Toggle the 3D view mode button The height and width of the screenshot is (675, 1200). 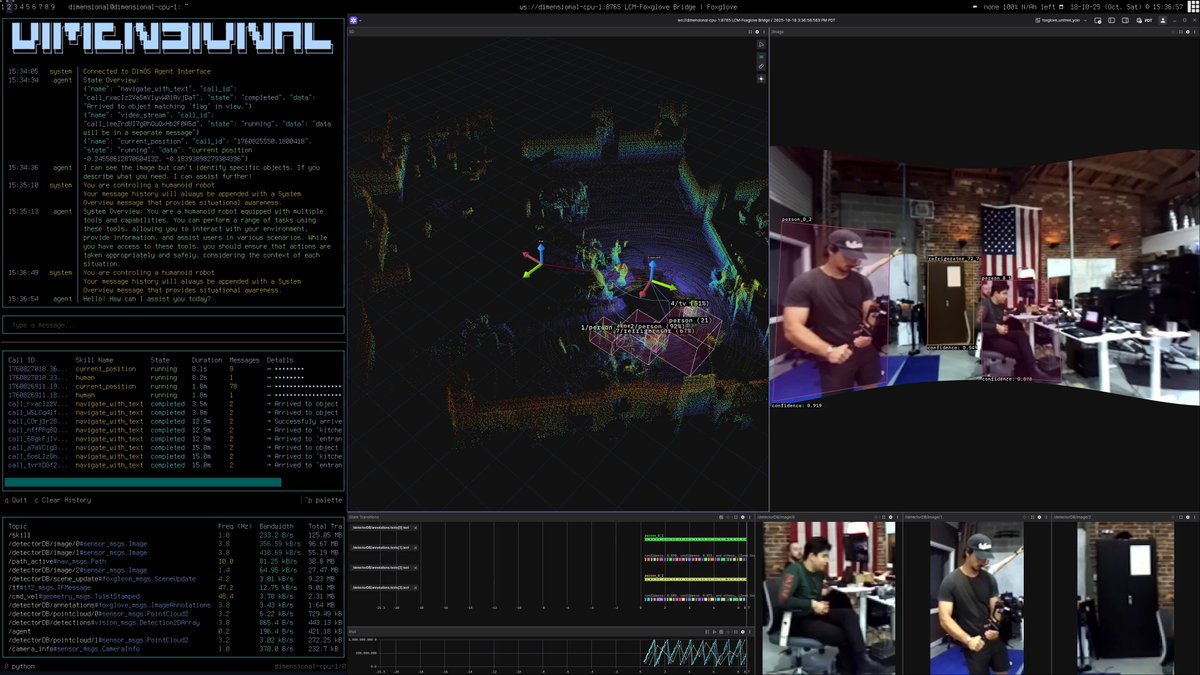point(761,56)
